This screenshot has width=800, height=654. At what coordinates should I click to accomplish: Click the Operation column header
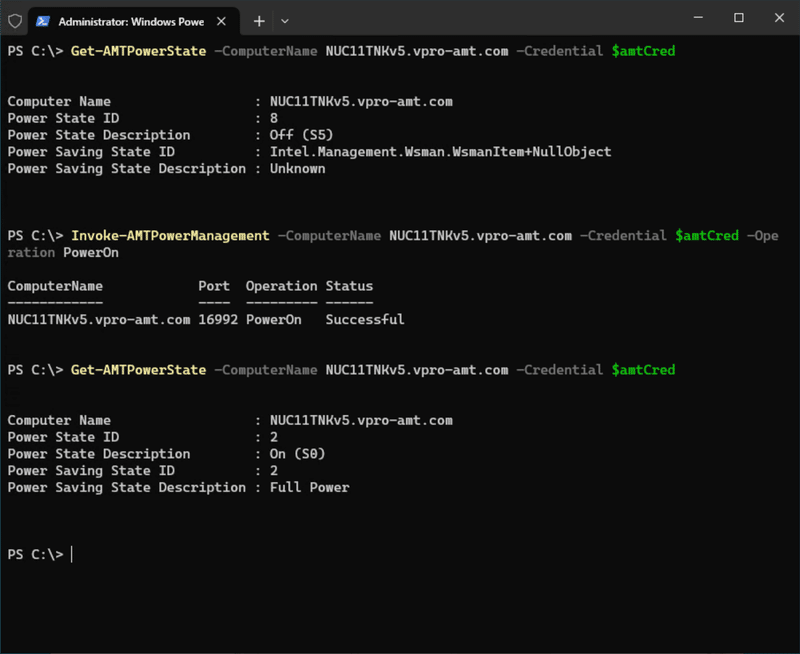tap(281, 286)
